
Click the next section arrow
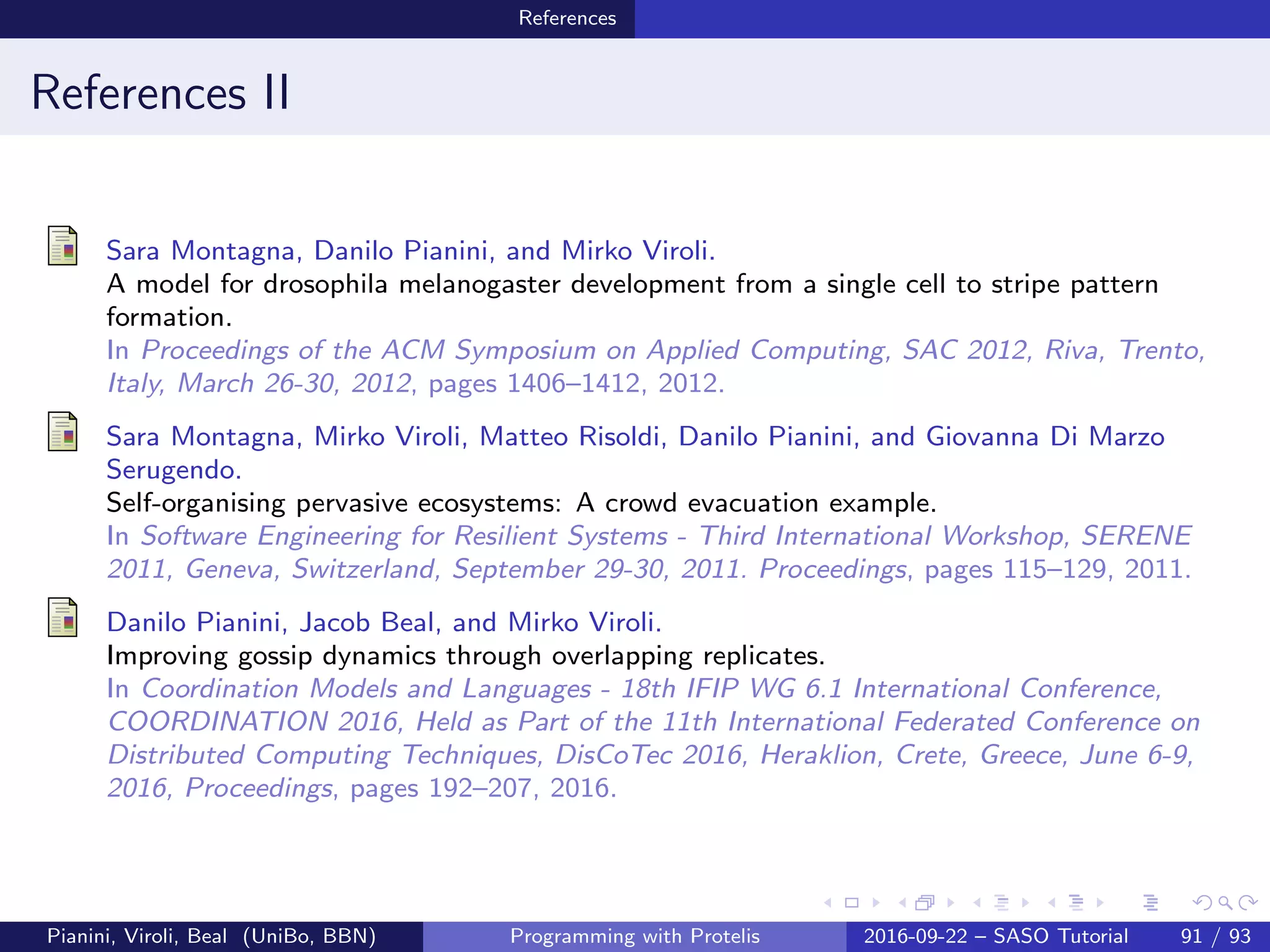click(1100, 903)
